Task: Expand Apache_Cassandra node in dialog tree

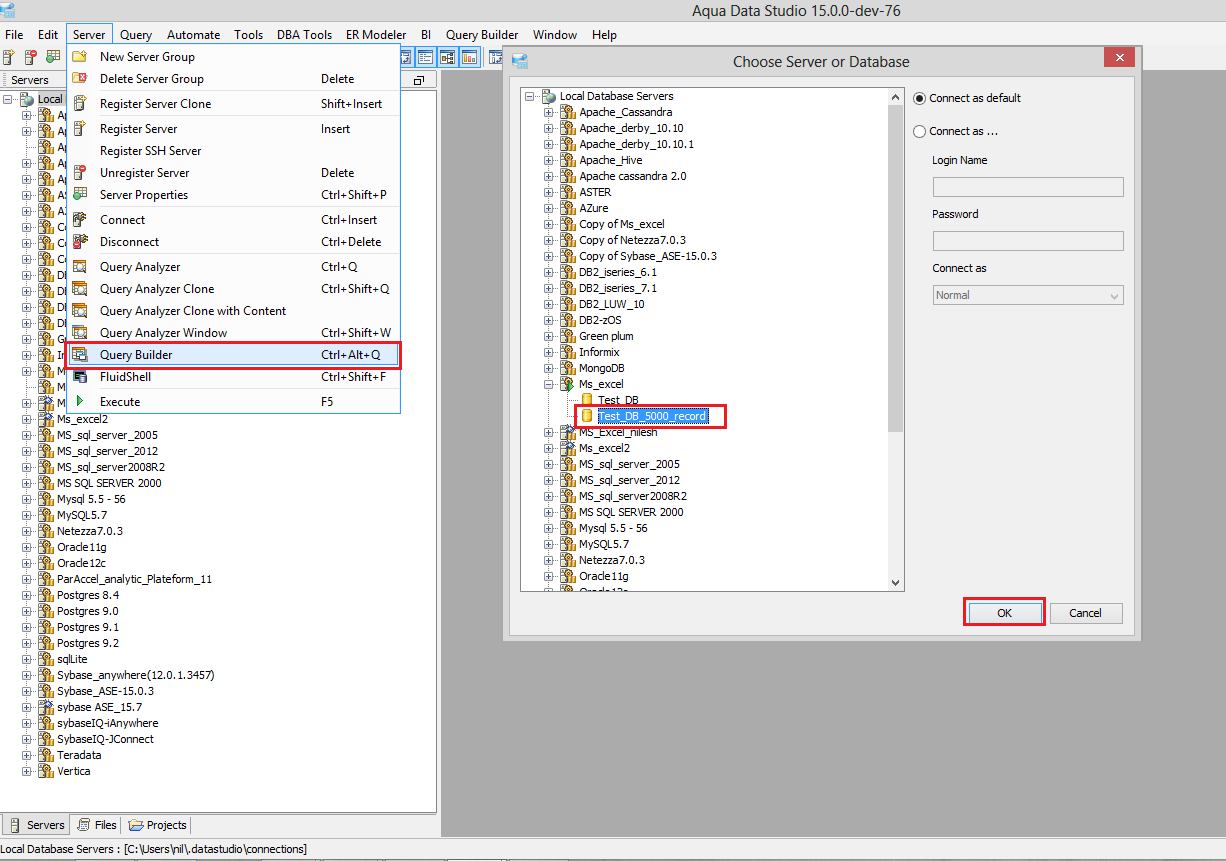Action: [548, 112]
